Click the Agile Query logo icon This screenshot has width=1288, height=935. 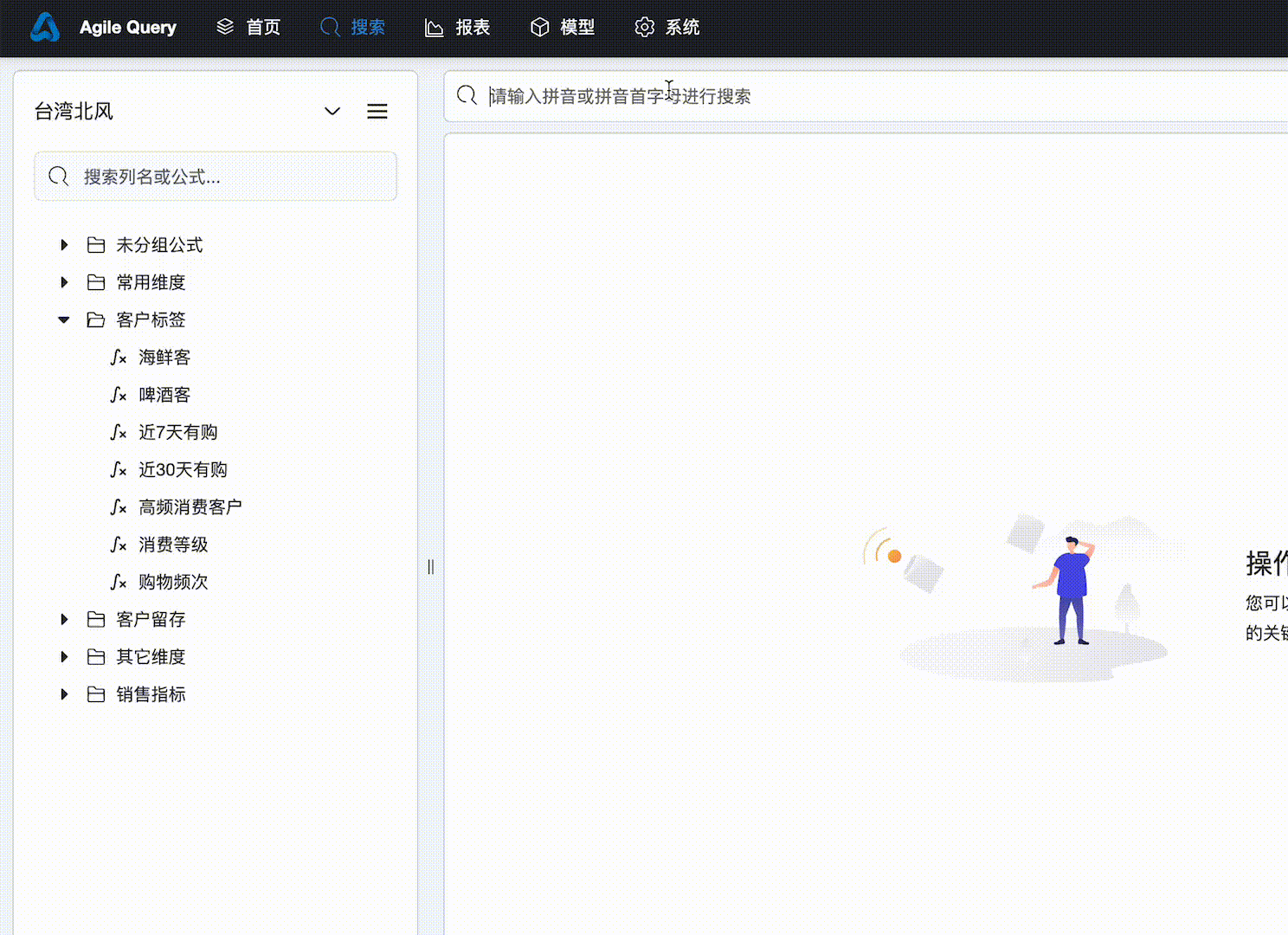pyautogui.click(x=45, y=28)
